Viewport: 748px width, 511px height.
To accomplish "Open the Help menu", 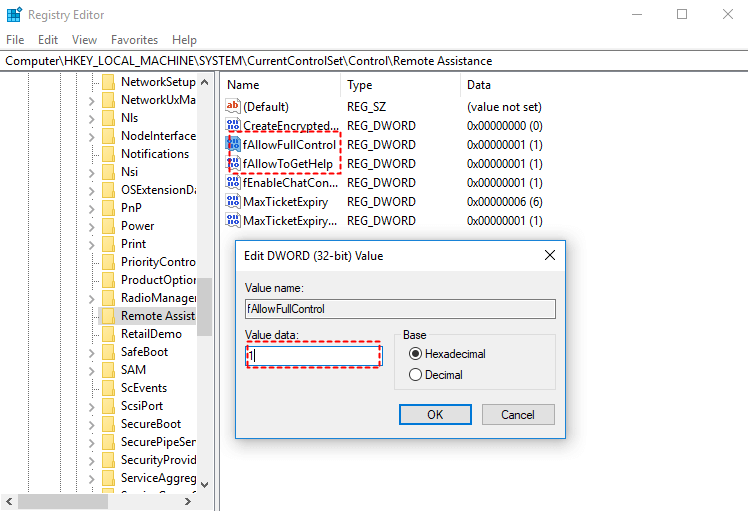I will [184, 40].
